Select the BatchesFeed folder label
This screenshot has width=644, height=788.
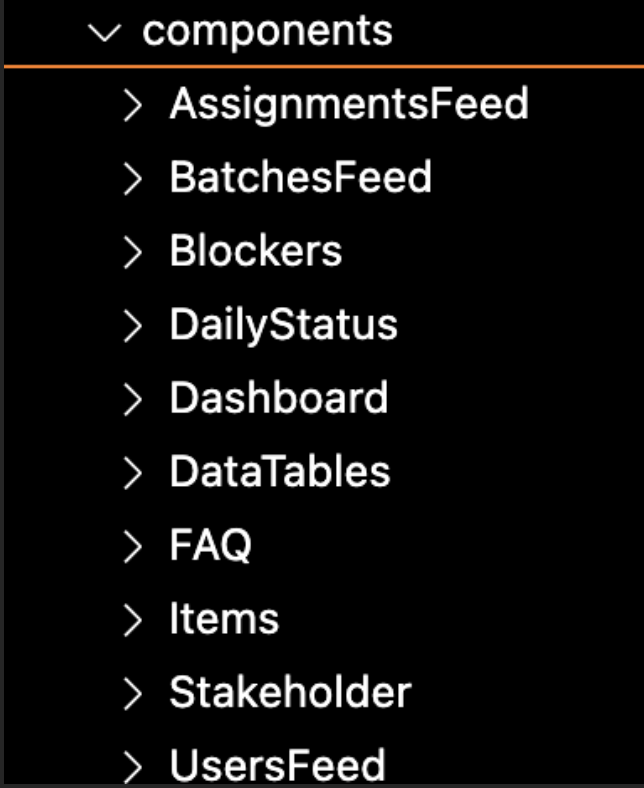(300, 177)
